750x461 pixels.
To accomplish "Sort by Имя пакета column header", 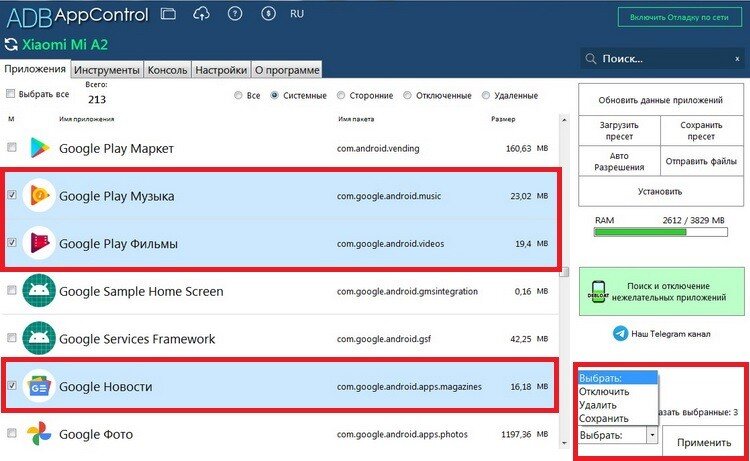I will tap(356, 119).
